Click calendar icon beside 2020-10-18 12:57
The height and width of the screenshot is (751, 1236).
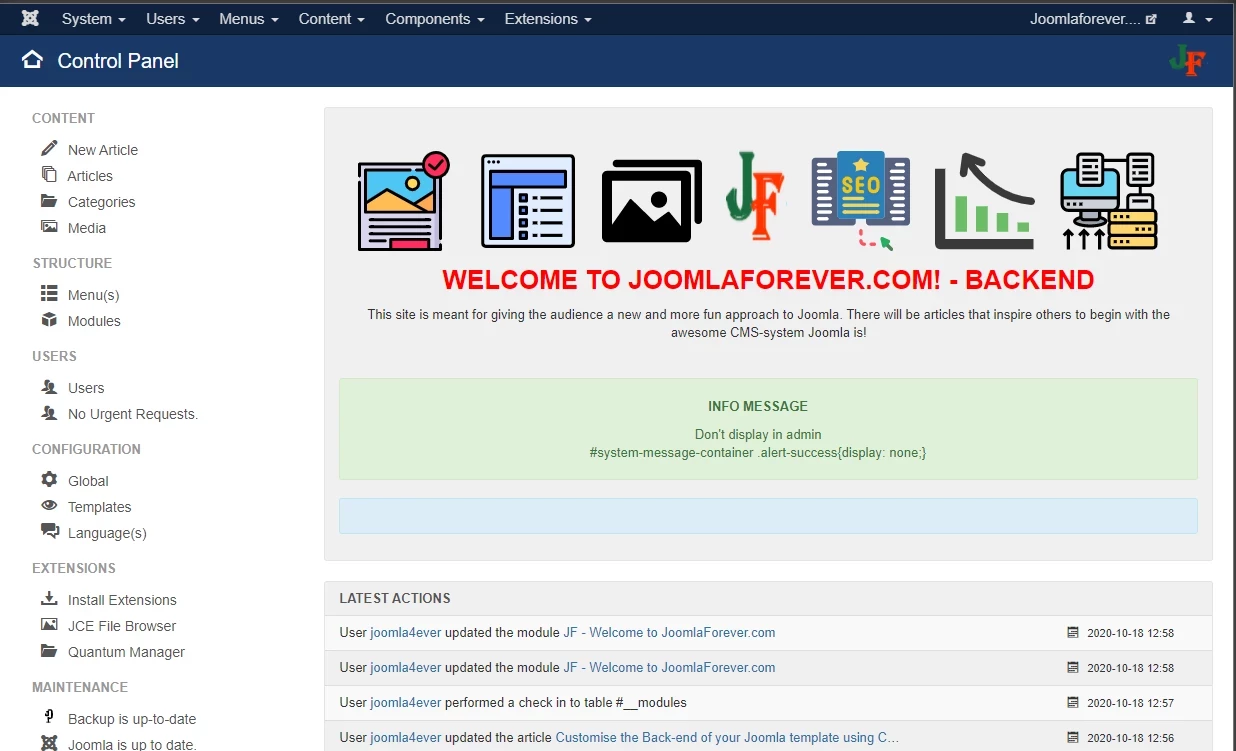[x=1073, y=702]
